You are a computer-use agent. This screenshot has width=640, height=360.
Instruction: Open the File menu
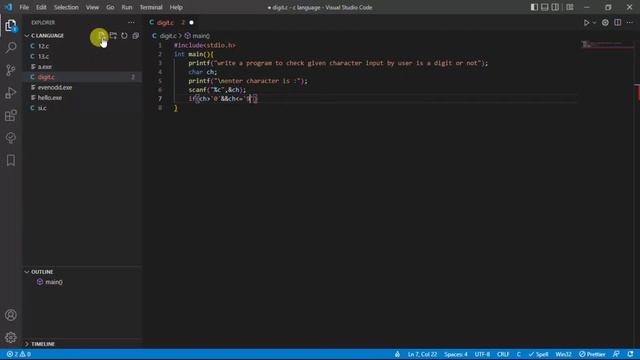[x=24, y=7]
